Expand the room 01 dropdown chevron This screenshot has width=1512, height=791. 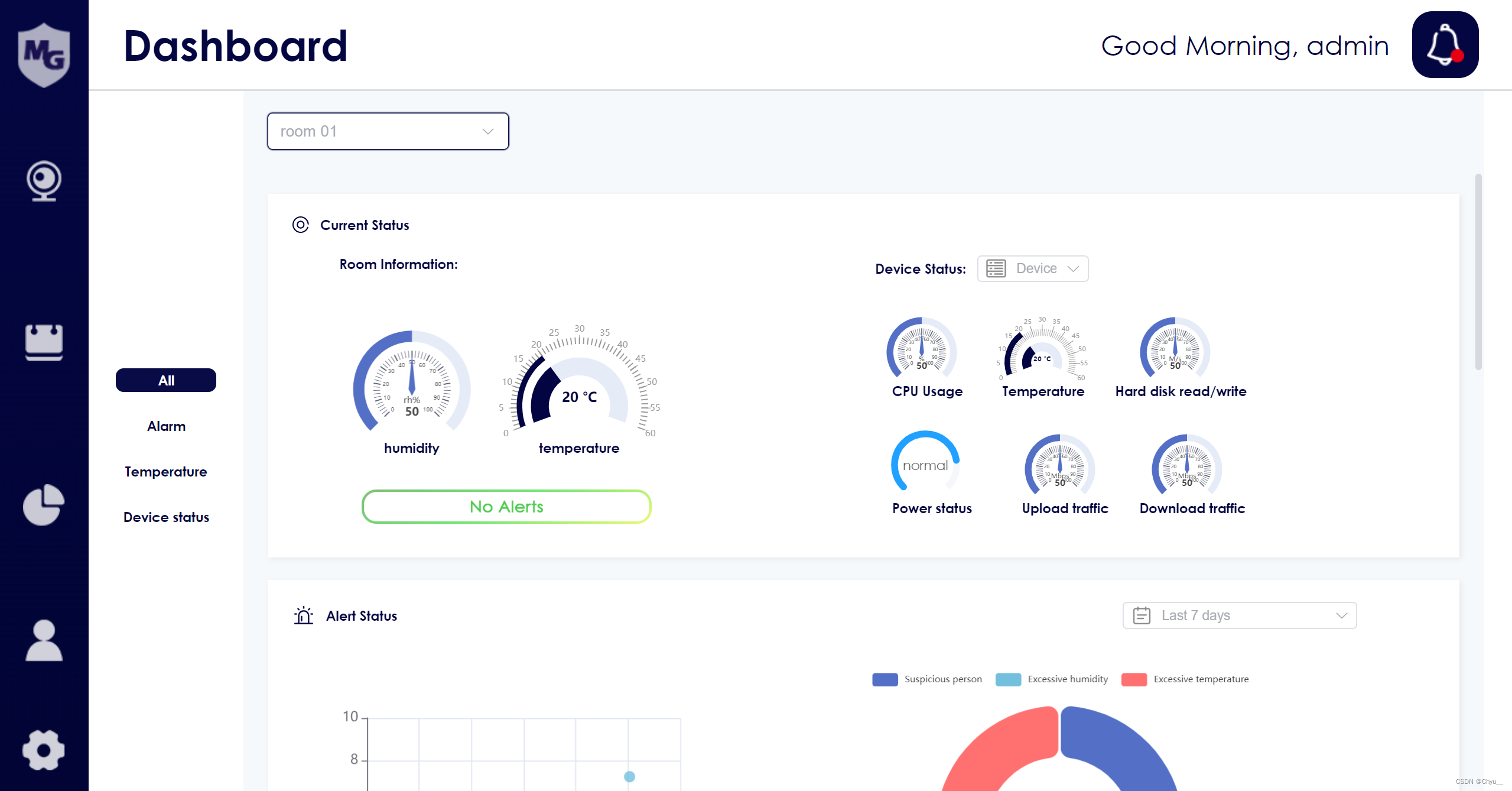(488, 131)
